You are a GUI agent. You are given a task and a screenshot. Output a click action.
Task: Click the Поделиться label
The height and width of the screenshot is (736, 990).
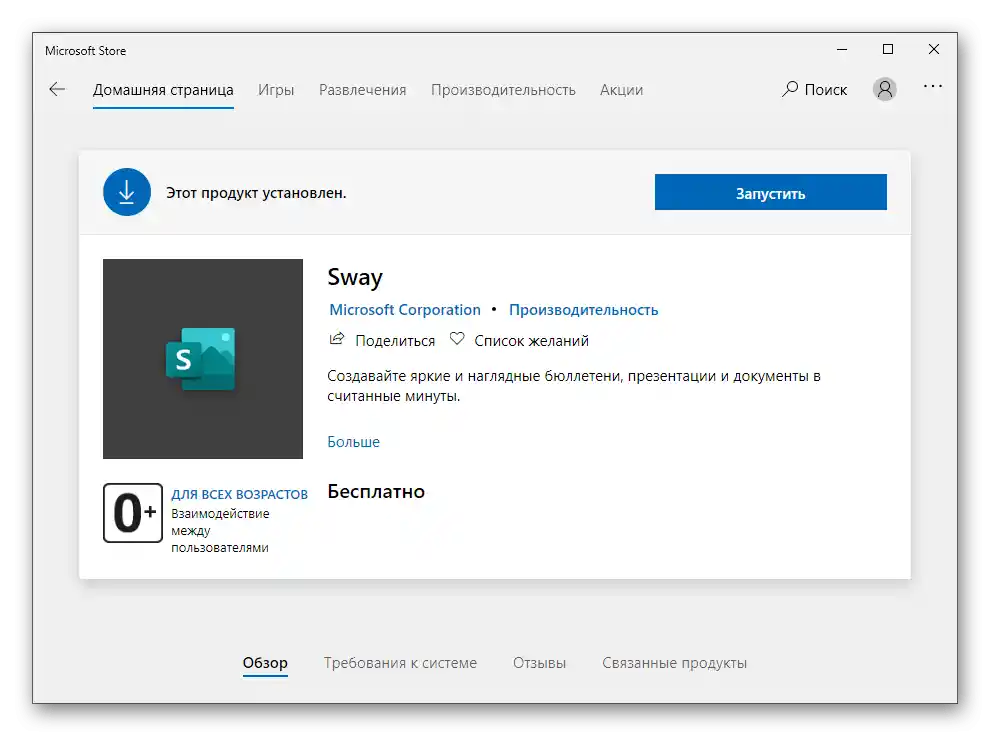[x=395, y=341]
